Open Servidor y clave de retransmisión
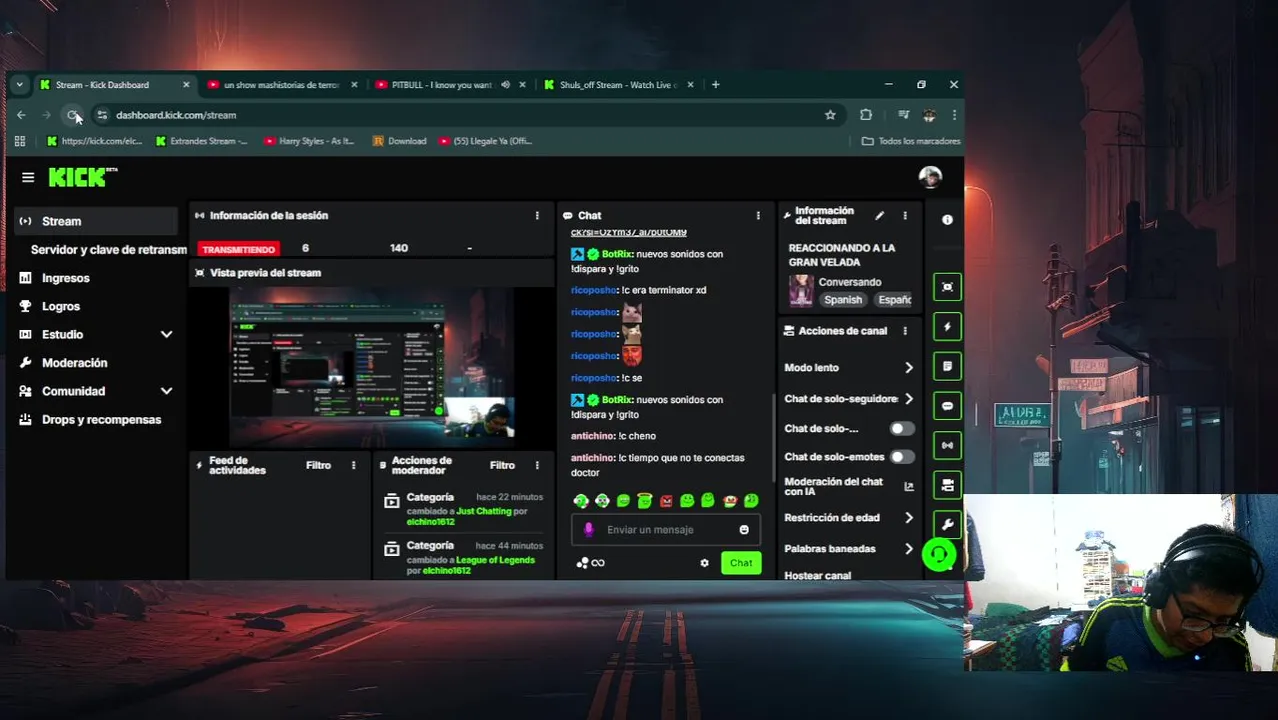 click(x=108, y=249)
